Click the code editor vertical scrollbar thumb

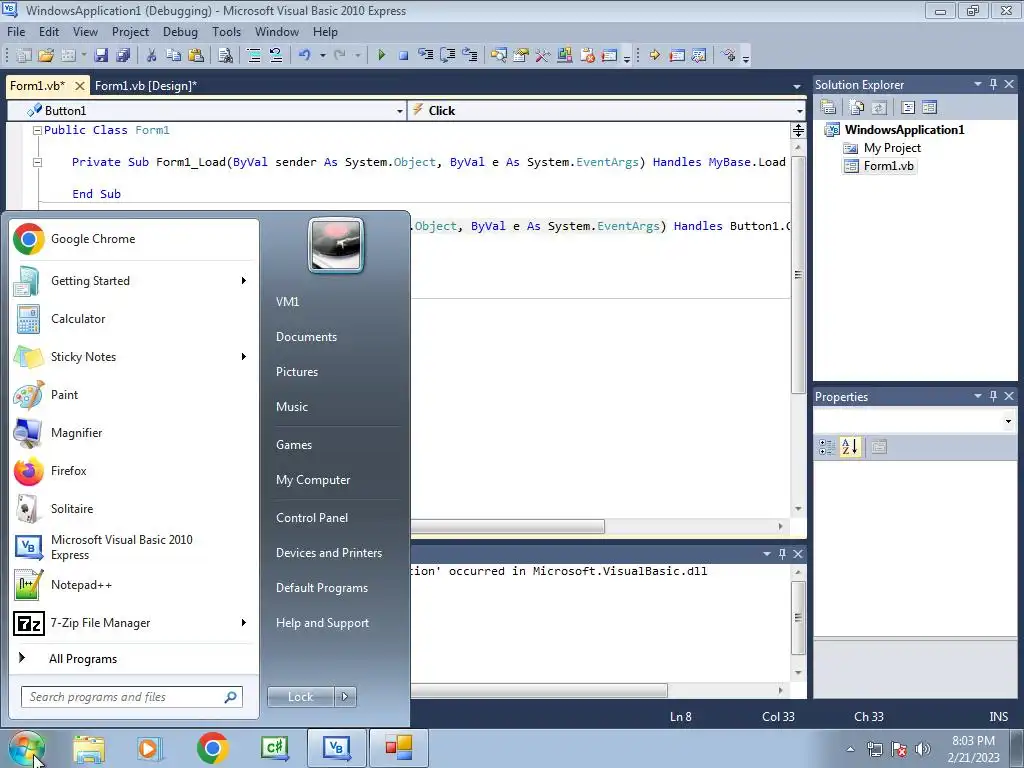(x=798, y=275)
